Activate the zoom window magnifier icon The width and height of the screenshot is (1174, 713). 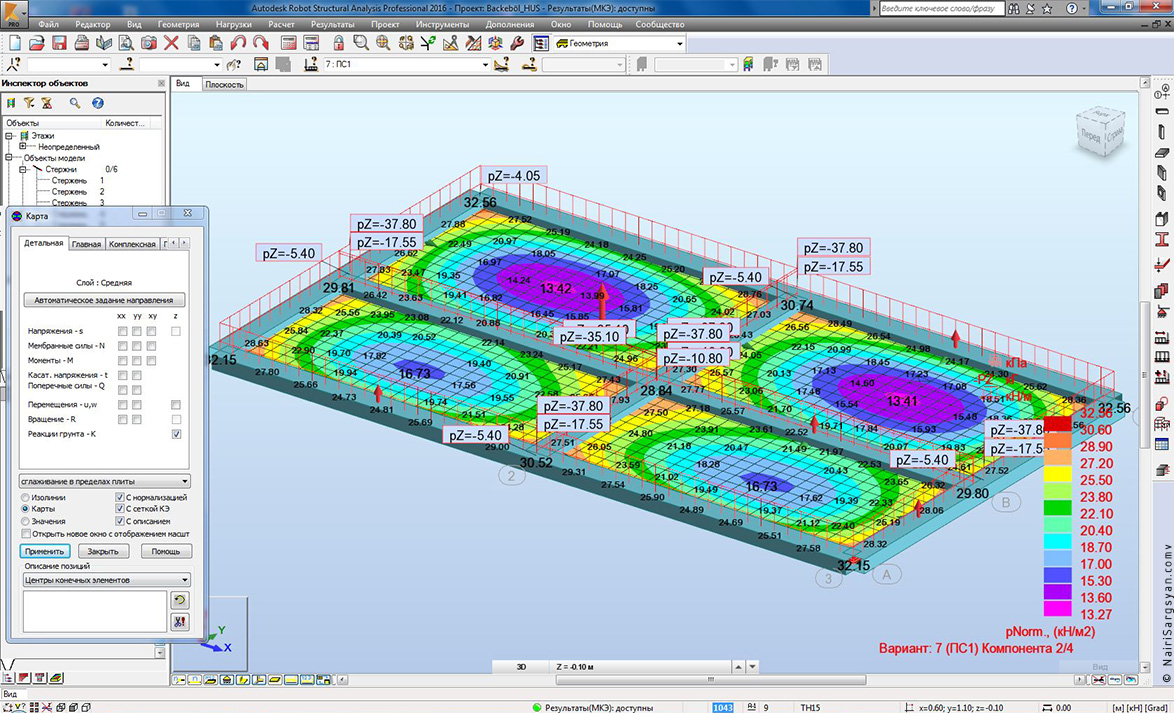(361, 43)
